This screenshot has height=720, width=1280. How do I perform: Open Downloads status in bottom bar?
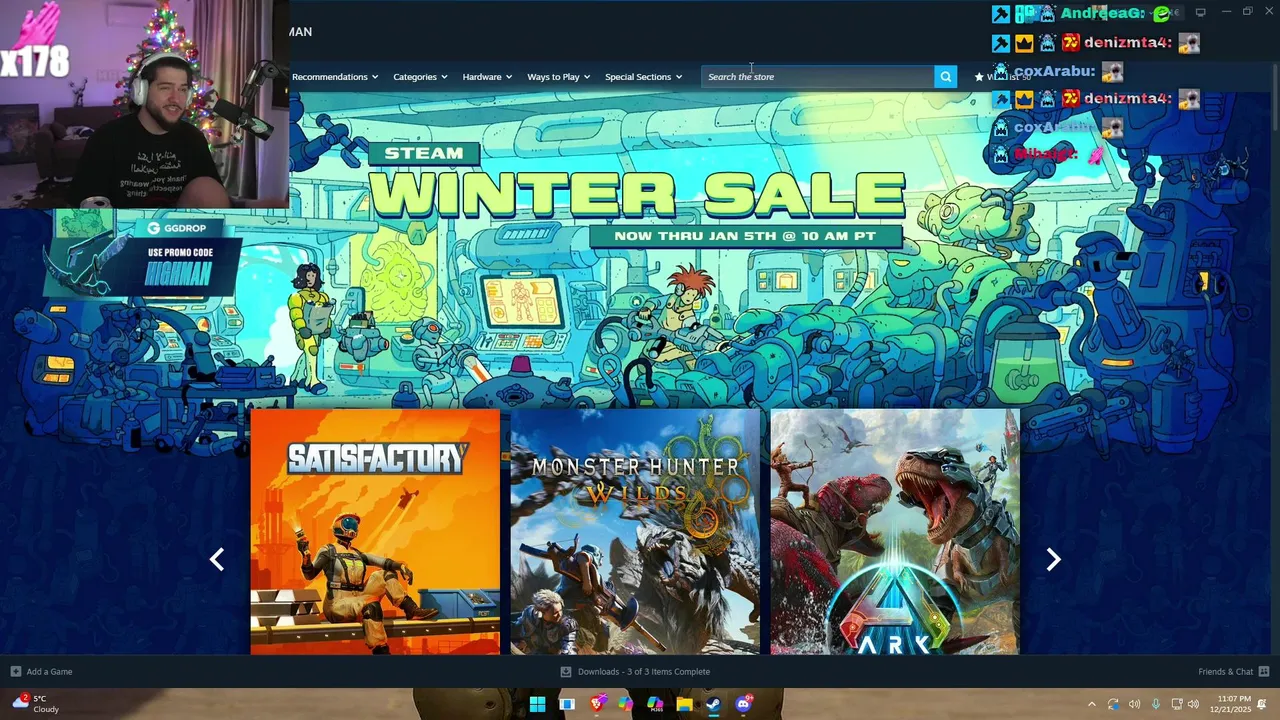click(x=635, y=671)
